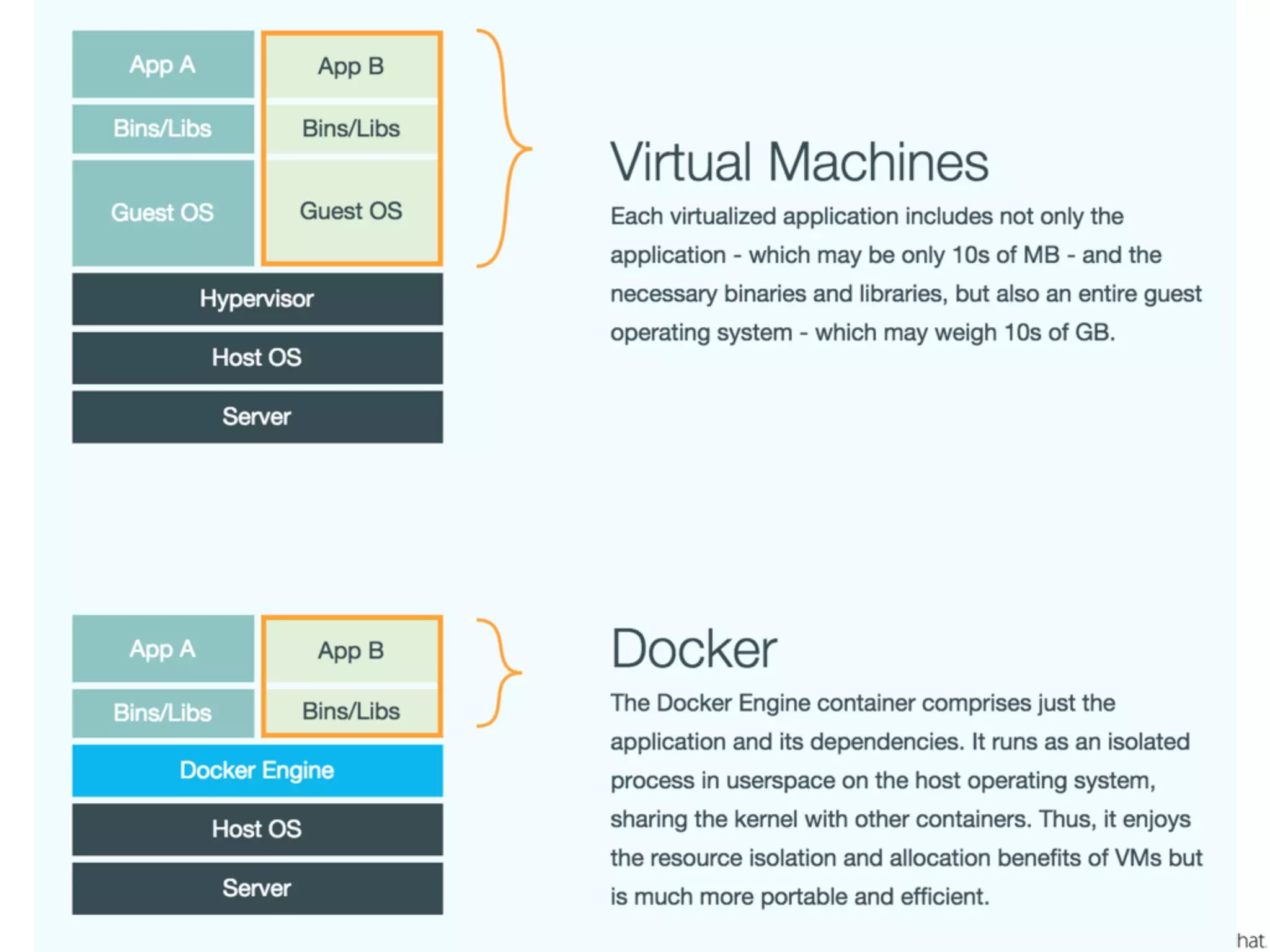
Task: Select the blue Docker Engine bar
Action: tap(257, 770)
